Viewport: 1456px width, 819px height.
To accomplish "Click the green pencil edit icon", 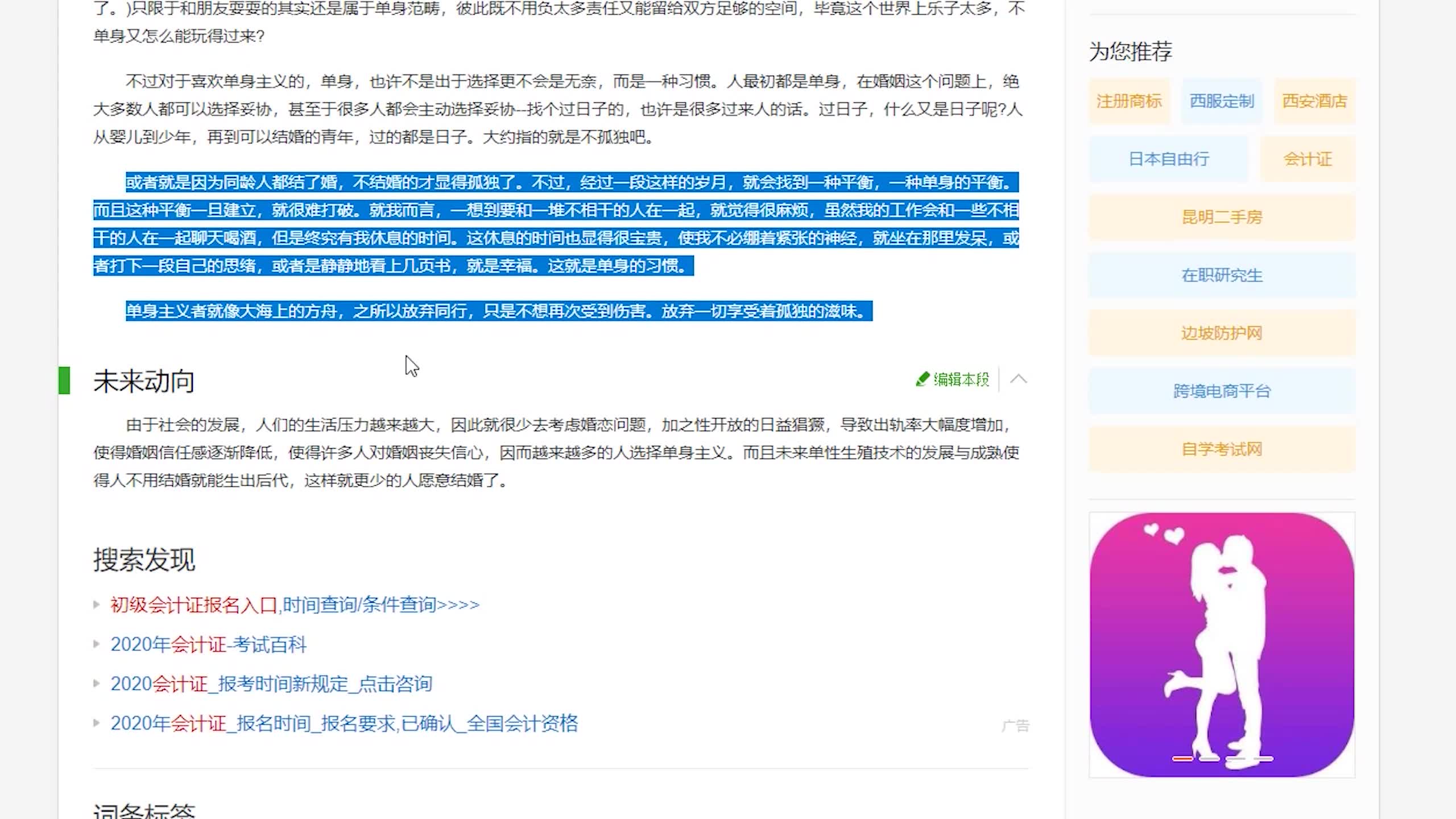I will pos(923,379).
